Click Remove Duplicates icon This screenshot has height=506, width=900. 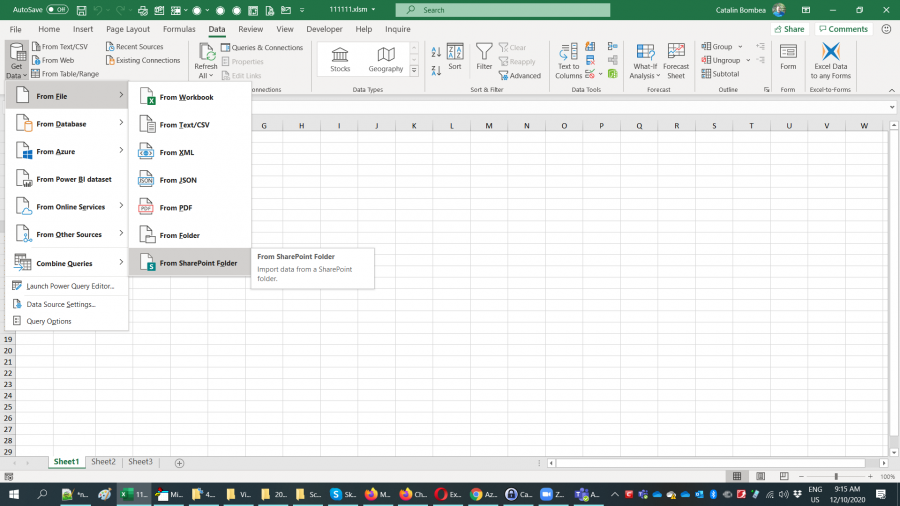(x=590, y=60)
